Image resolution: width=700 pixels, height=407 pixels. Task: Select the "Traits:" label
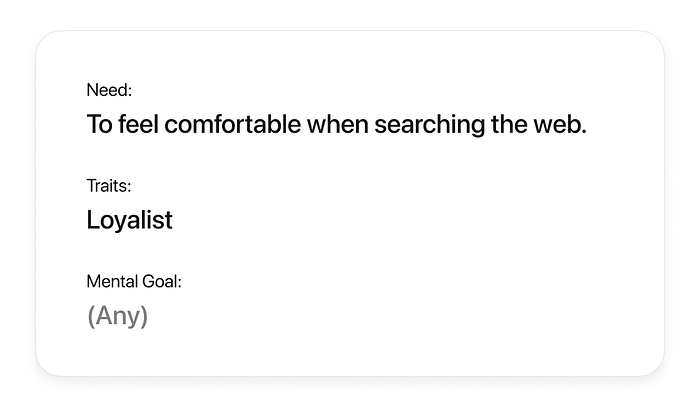pos(109,186)
